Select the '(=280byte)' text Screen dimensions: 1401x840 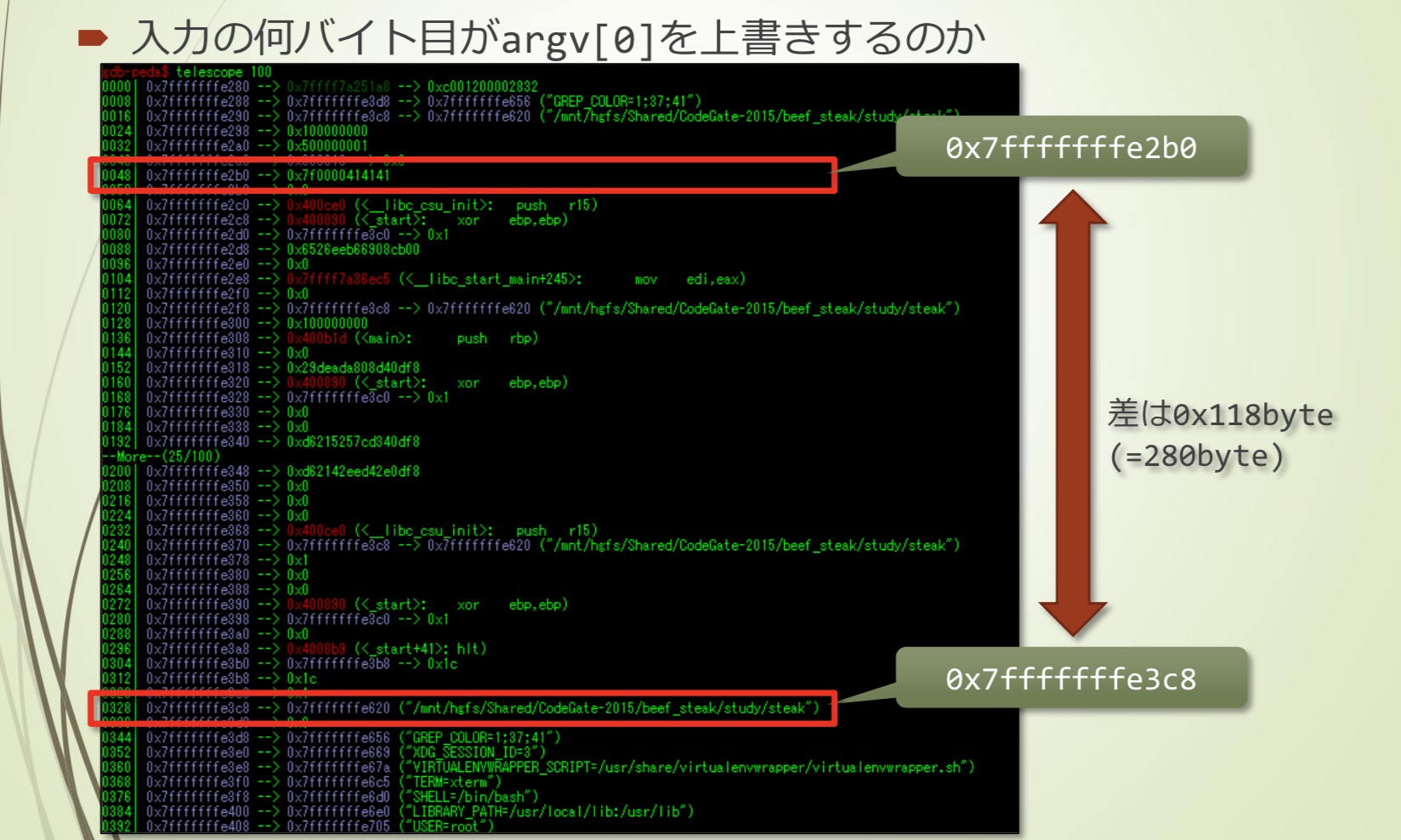[1197, 457]
